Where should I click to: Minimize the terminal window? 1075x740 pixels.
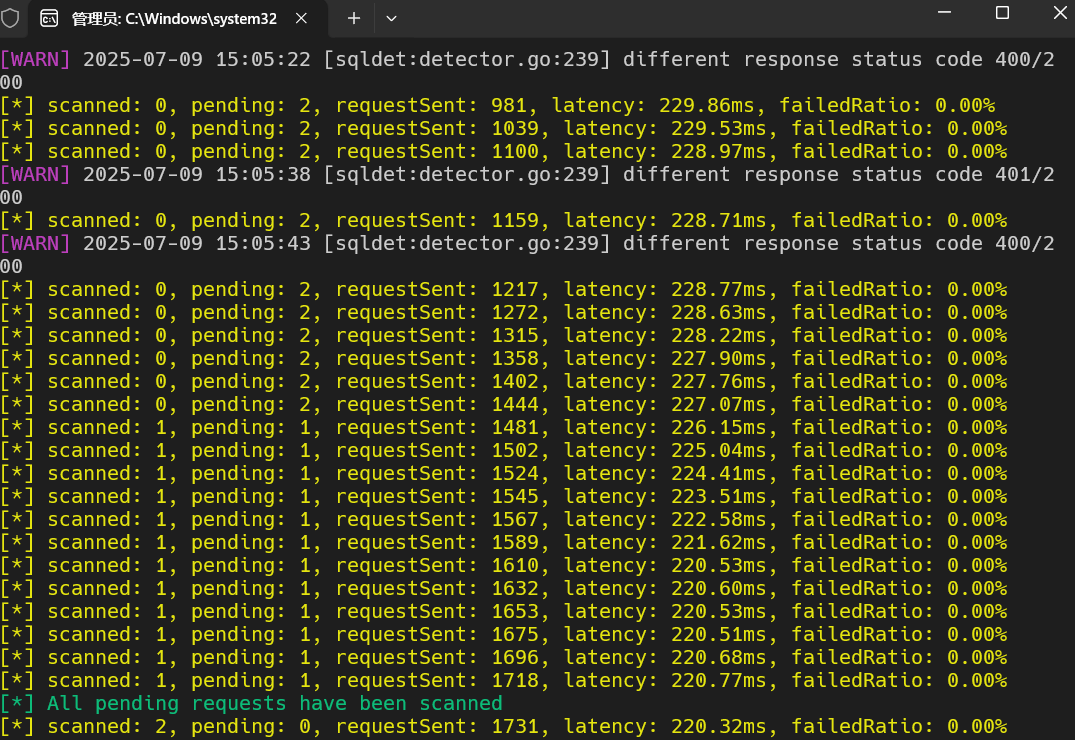(944, 12)
